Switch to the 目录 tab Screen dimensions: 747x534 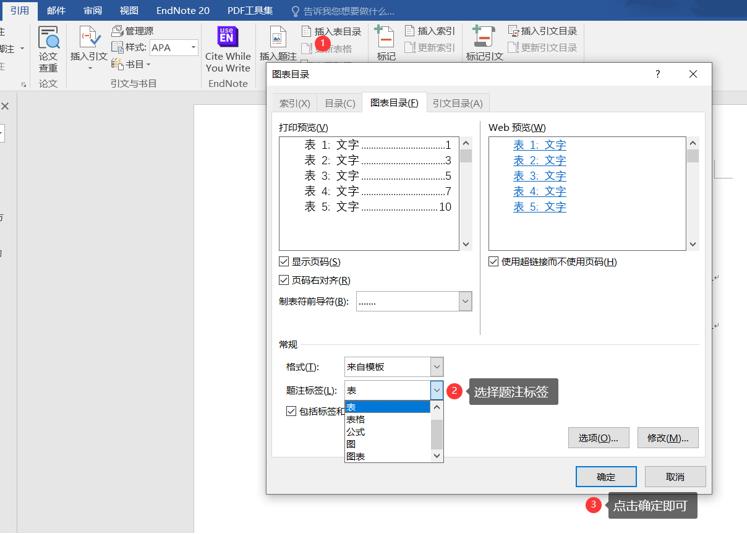[340, 103]
